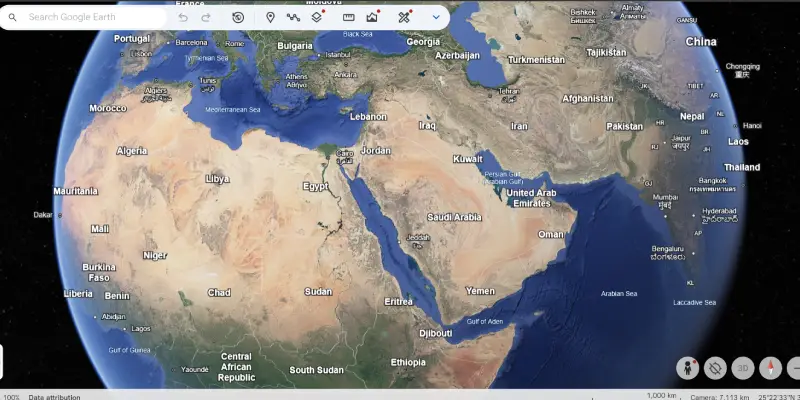The image size is (800, 400).
Task: Click the Afghanistan map label
Action: coord(588,98)
